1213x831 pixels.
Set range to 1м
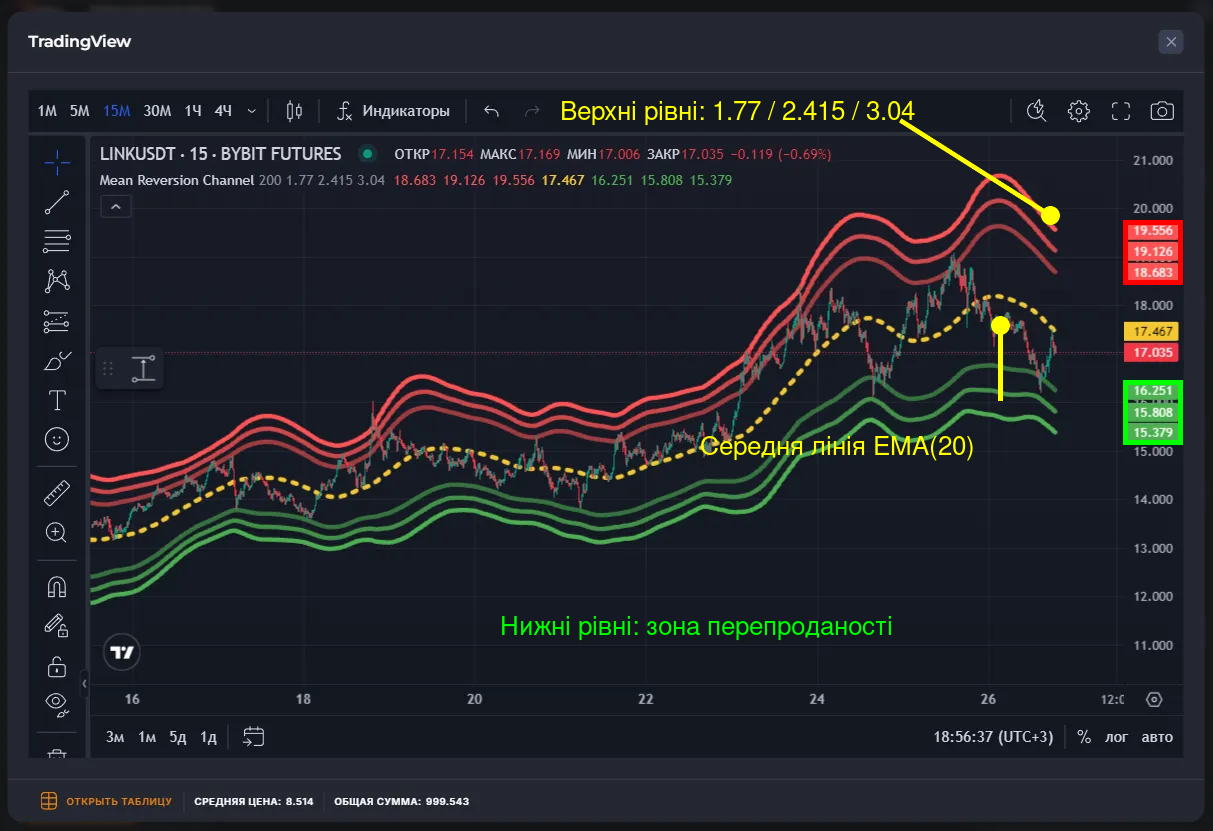pyautogui.click(x=147, y=737)
